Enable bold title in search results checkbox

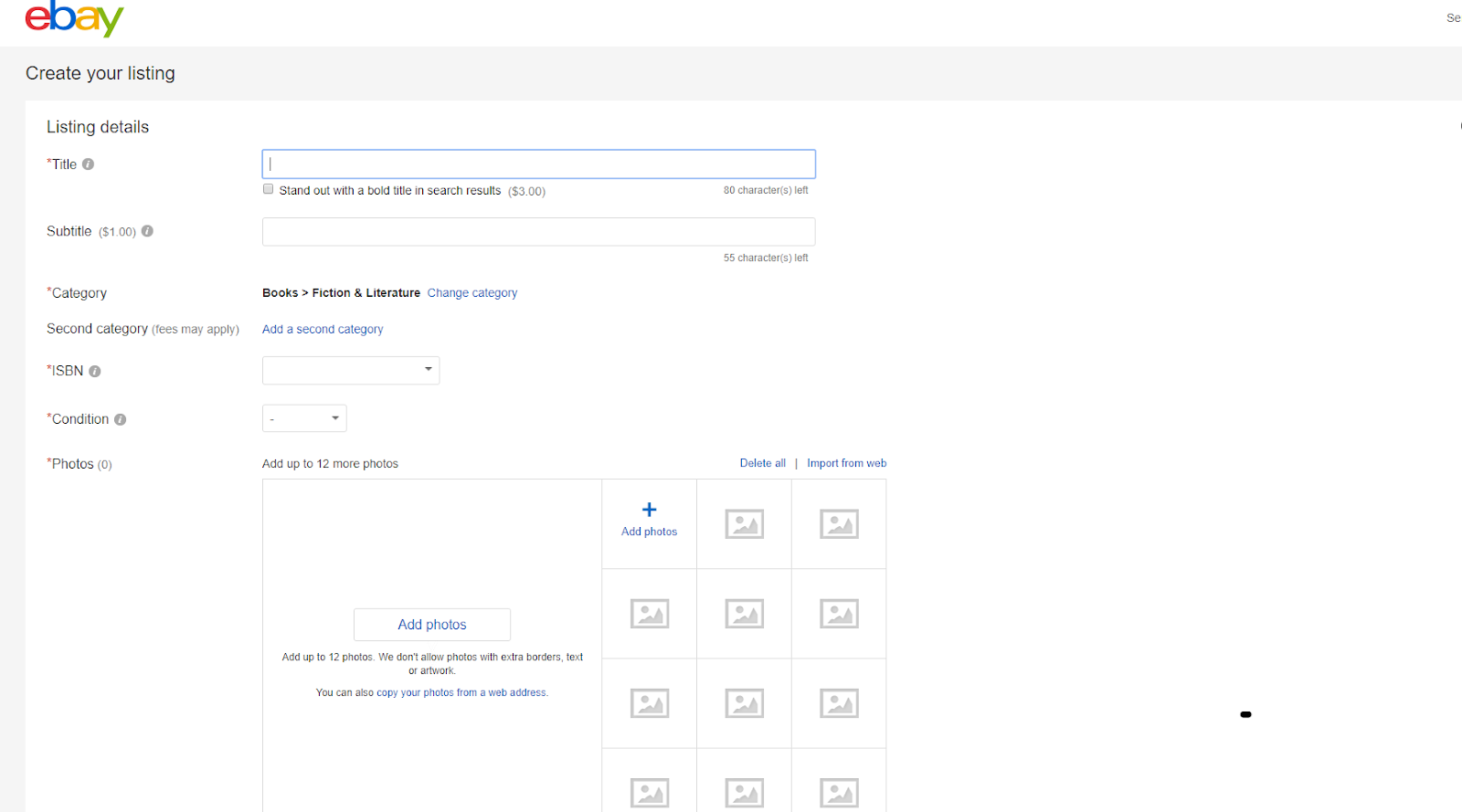(269, 189)
